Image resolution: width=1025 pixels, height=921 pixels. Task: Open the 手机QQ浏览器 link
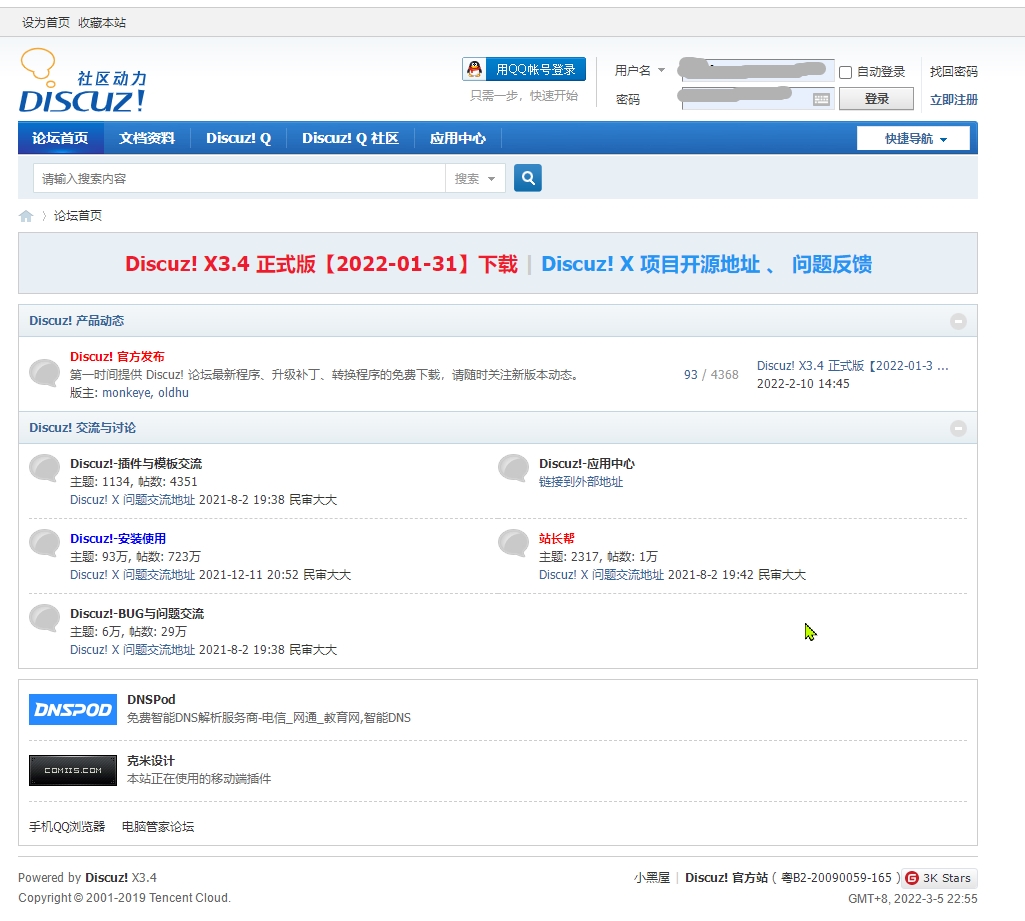click(x=67, y=826)
